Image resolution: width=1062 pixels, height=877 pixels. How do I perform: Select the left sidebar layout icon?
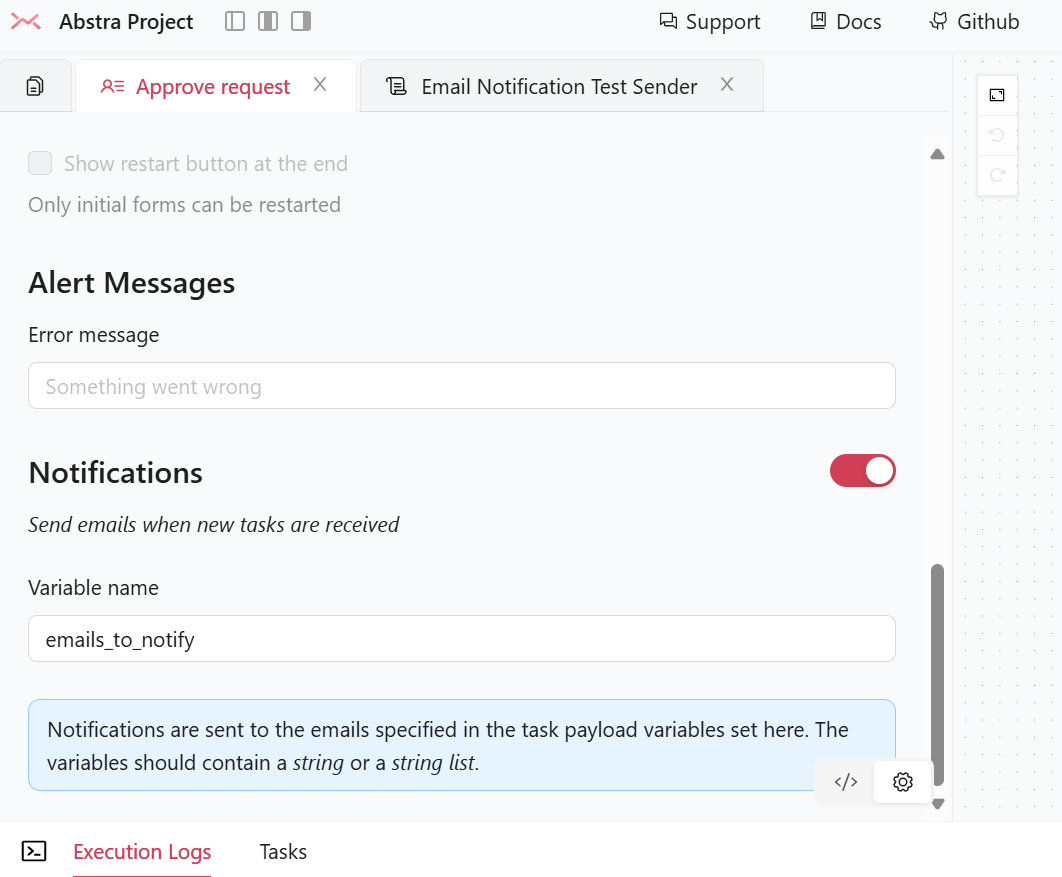(x=235, y=21)
